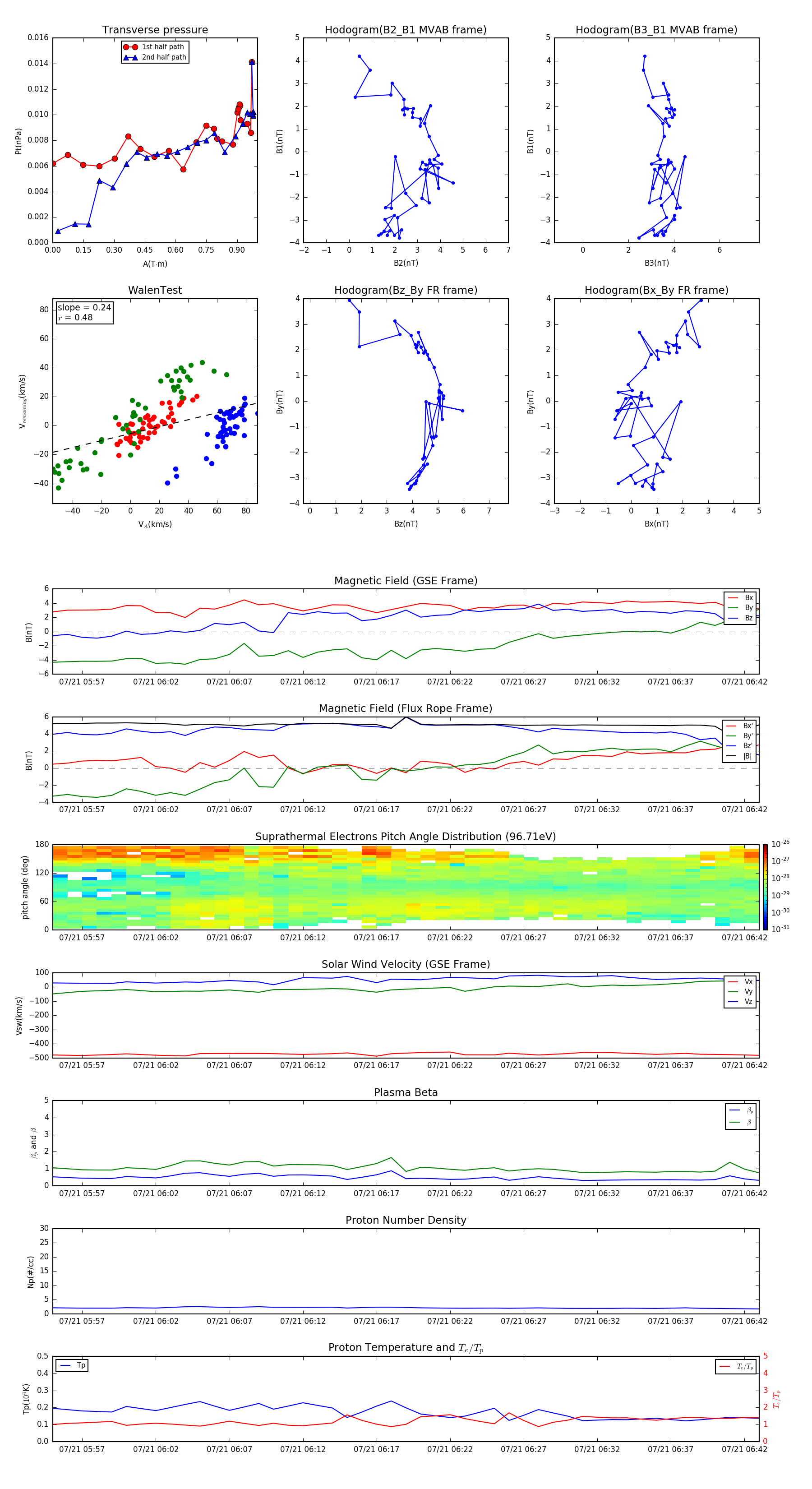Select the '1st half path' legend entry

(x=155, y=47)
